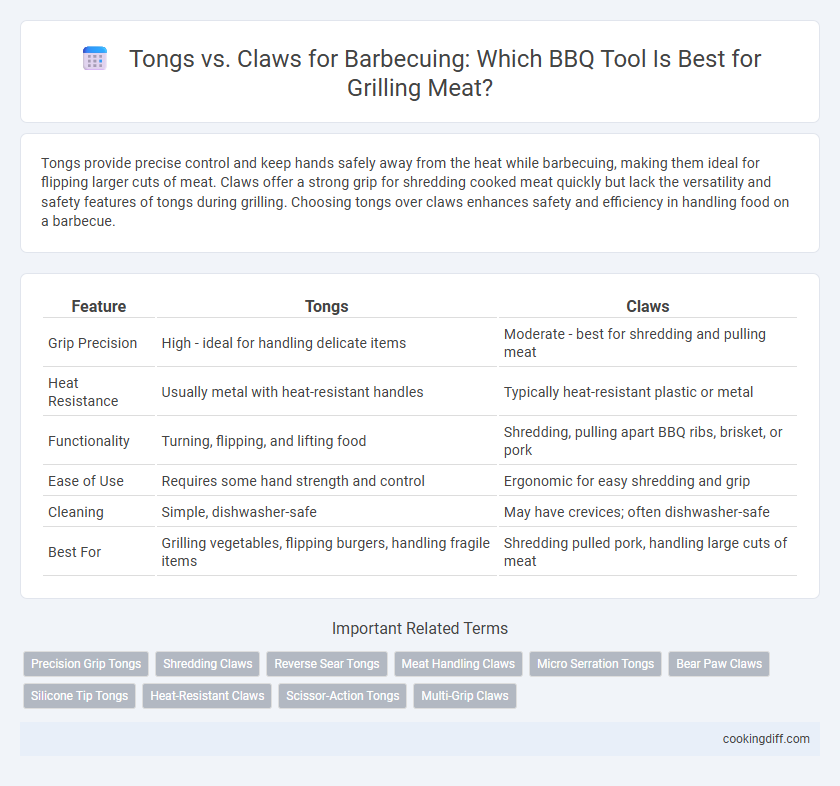Viewport: 840px width, 786px height.
Task: Open the Heat-Resistant Claws tag
Action: [x=207, y=696]
